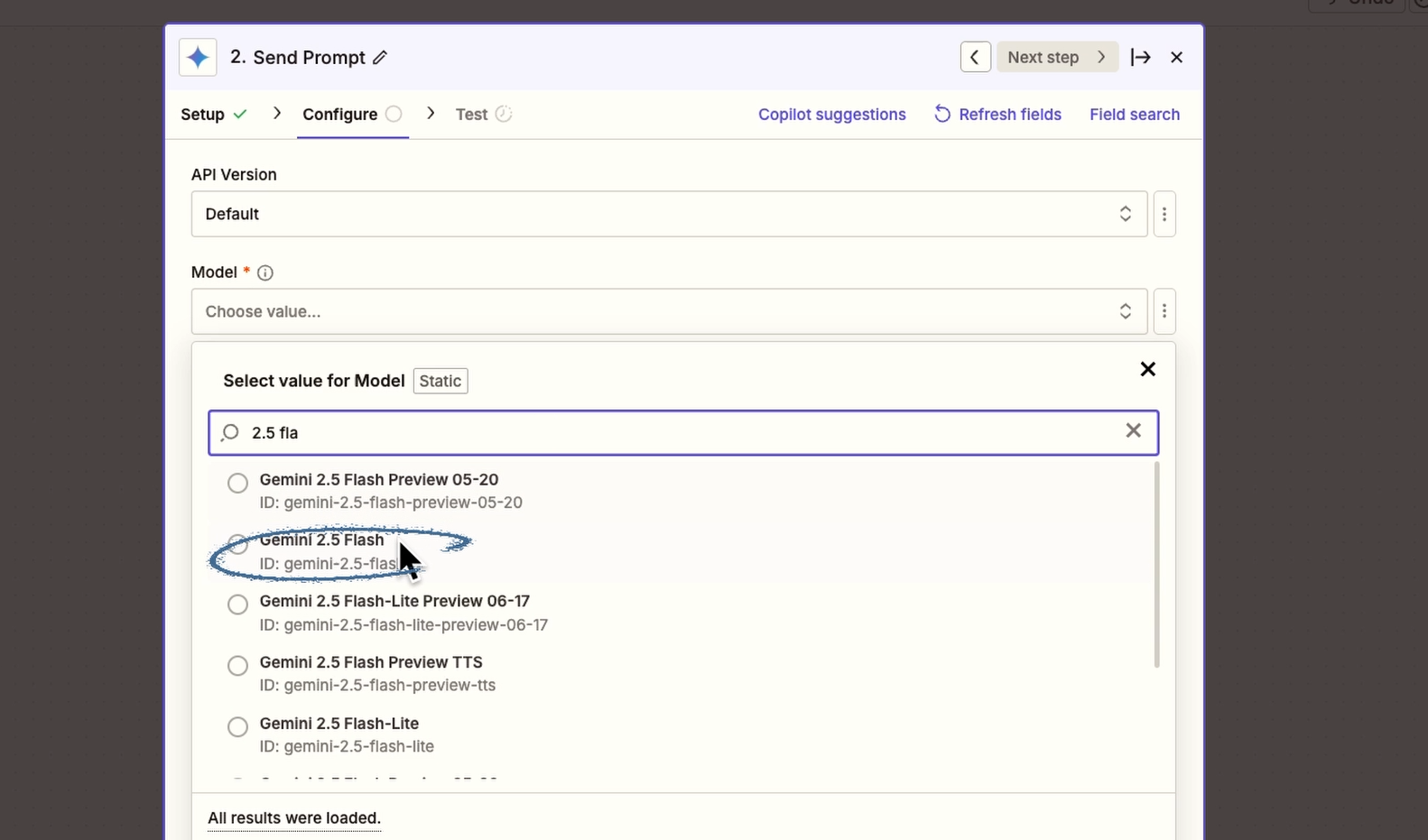
Task: Click the Test status clock icon
Action: (x=504, y=114)
